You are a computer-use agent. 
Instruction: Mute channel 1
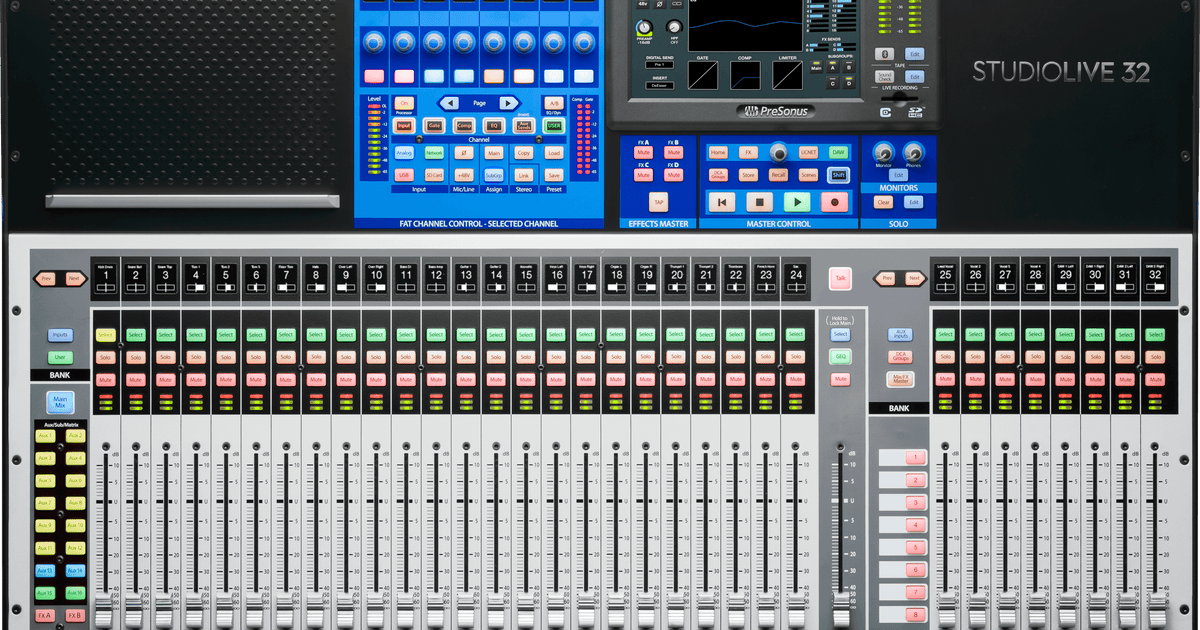tap(106, 379)
